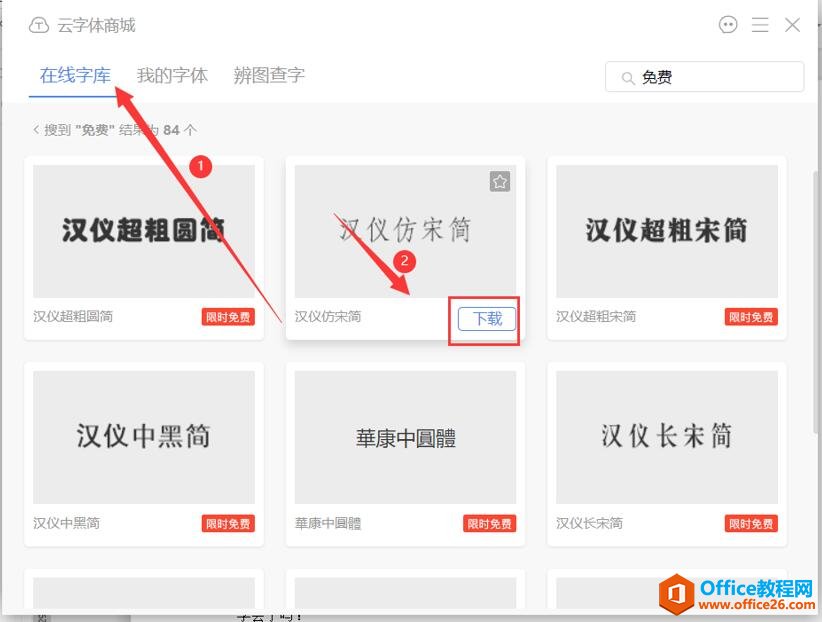Click the 汉仪仿宋简 name label
The height and width of the screenshot is (622, 822).
coord(328,316)
